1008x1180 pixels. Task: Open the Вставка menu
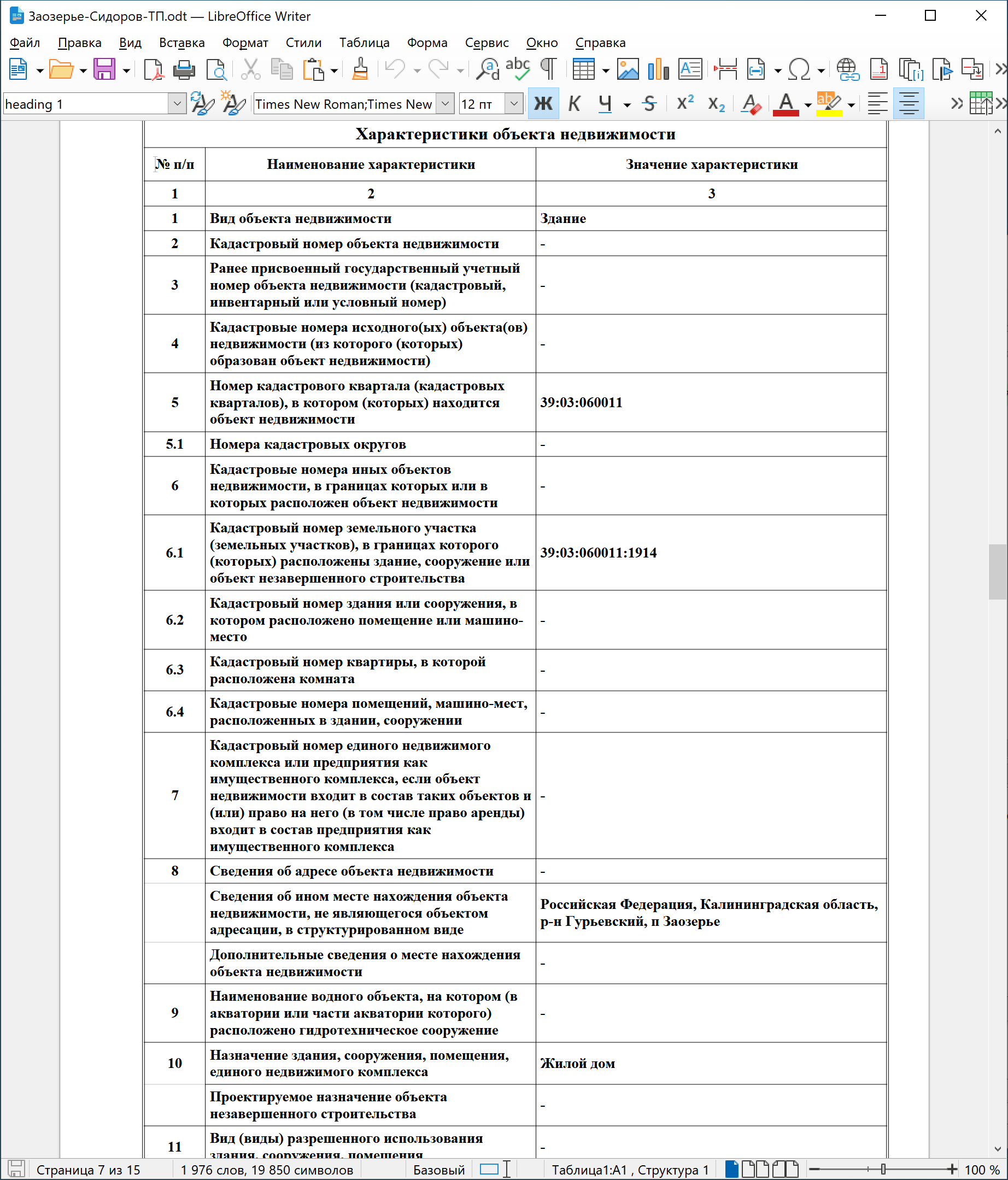[x=181, y=43]
